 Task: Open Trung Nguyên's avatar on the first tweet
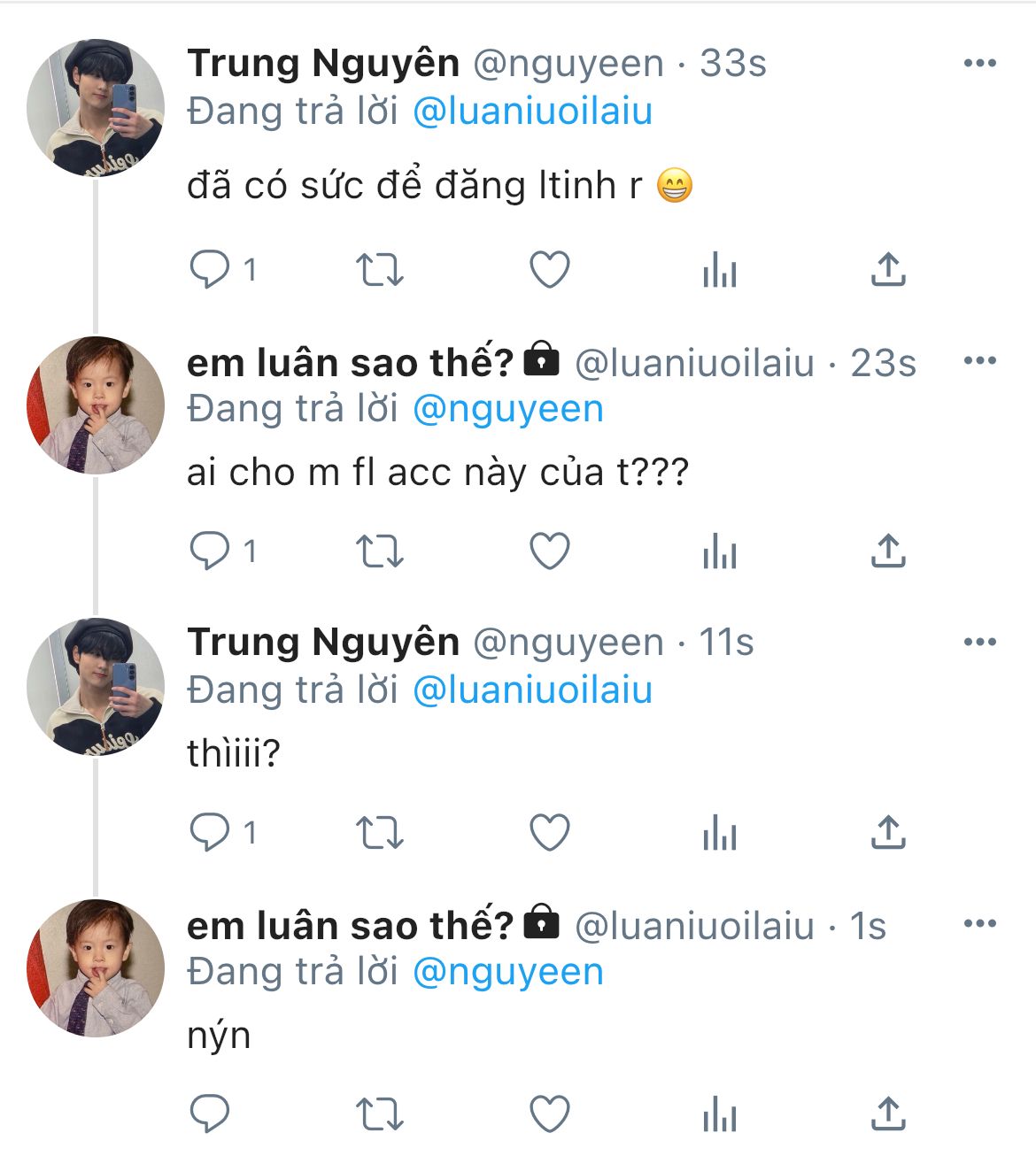pos(96,107)
